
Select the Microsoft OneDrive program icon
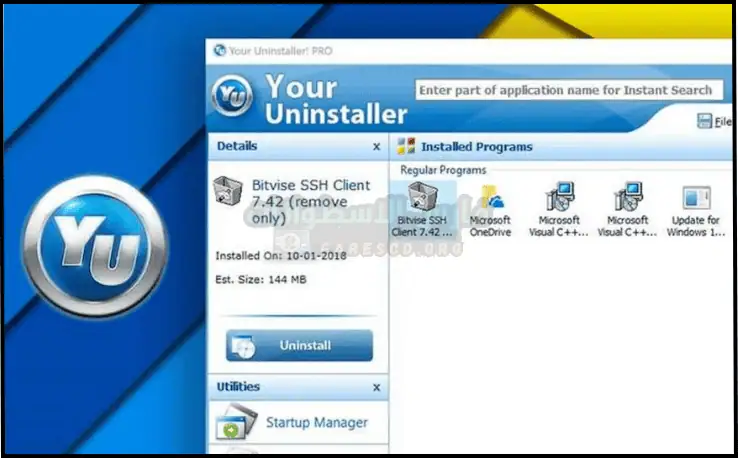pos(490,198)
